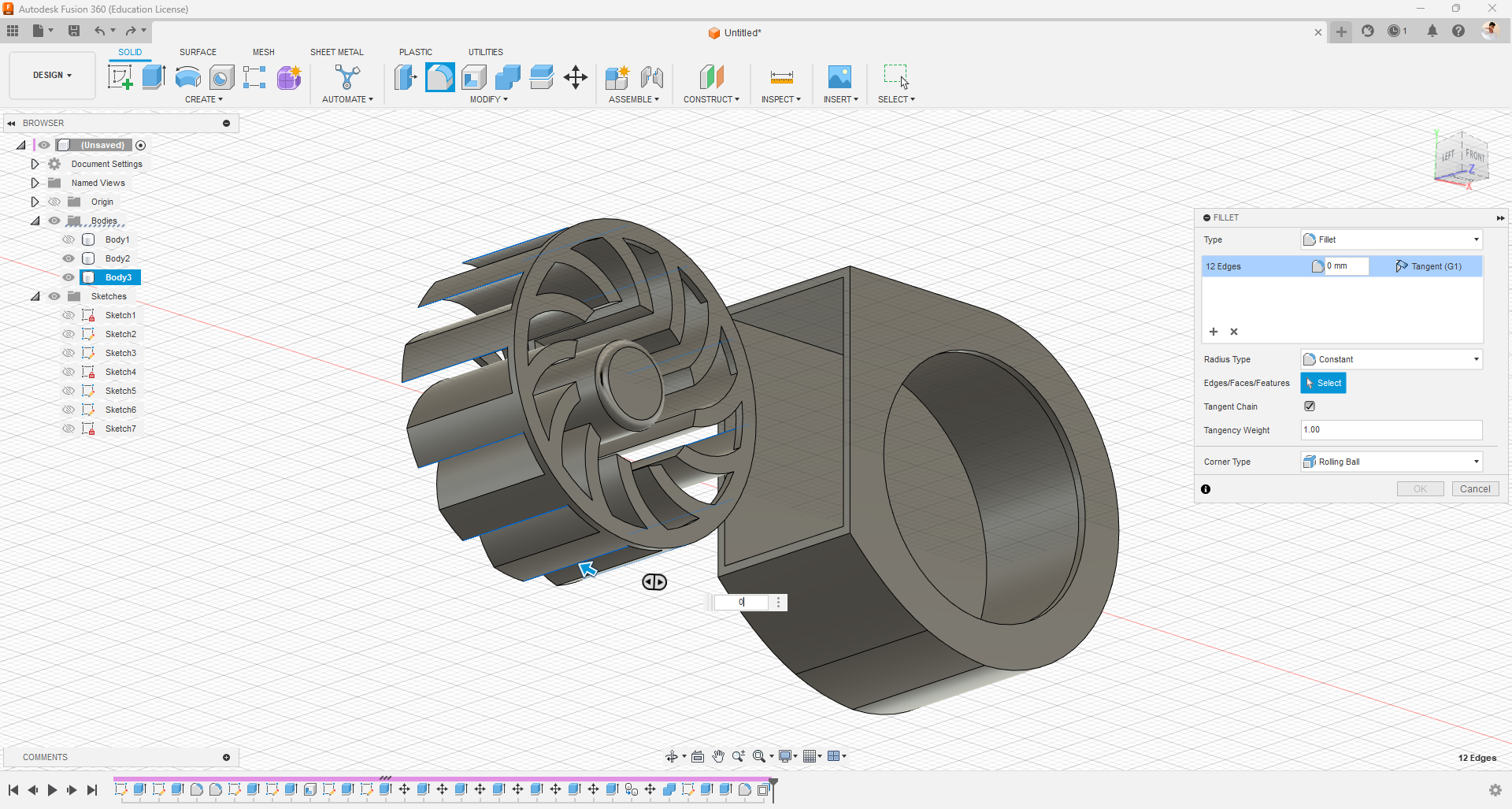Click the active Fillet tool icon
This screenshot has width=1512, height=809.
(439, 77)
